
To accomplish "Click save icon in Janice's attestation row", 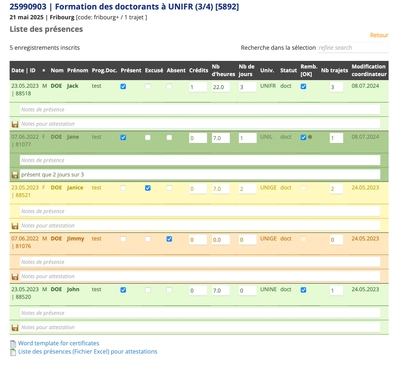I will tap(15, 226).
